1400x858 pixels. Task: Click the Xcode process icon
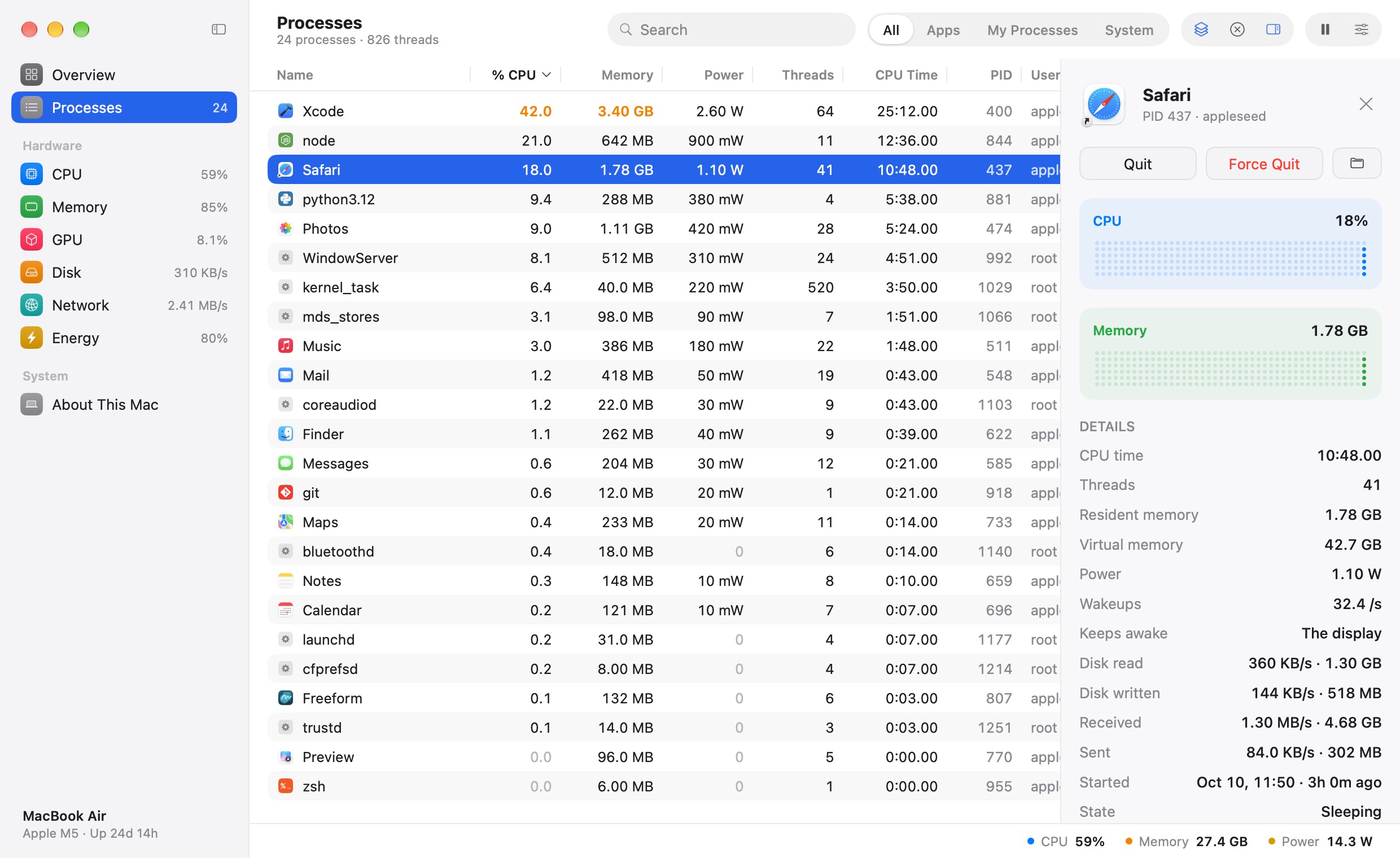point(285,111)
